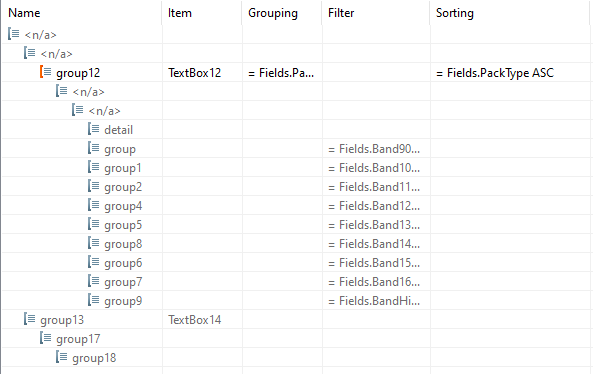The width and height of the screenshot is (593, 374).
Task: Edit the Fields.BandHi filter cell for group9
Action: click(376, 301)
